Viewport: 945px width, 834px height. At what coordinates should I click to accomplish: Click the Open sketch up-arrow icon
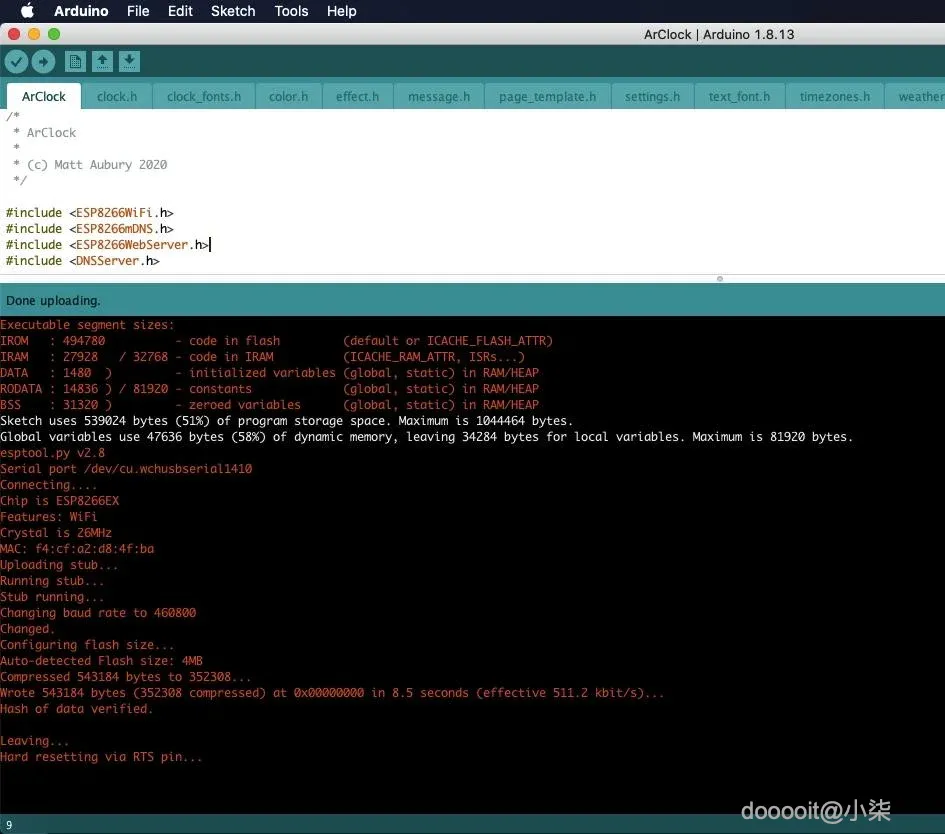click(102, 61)
